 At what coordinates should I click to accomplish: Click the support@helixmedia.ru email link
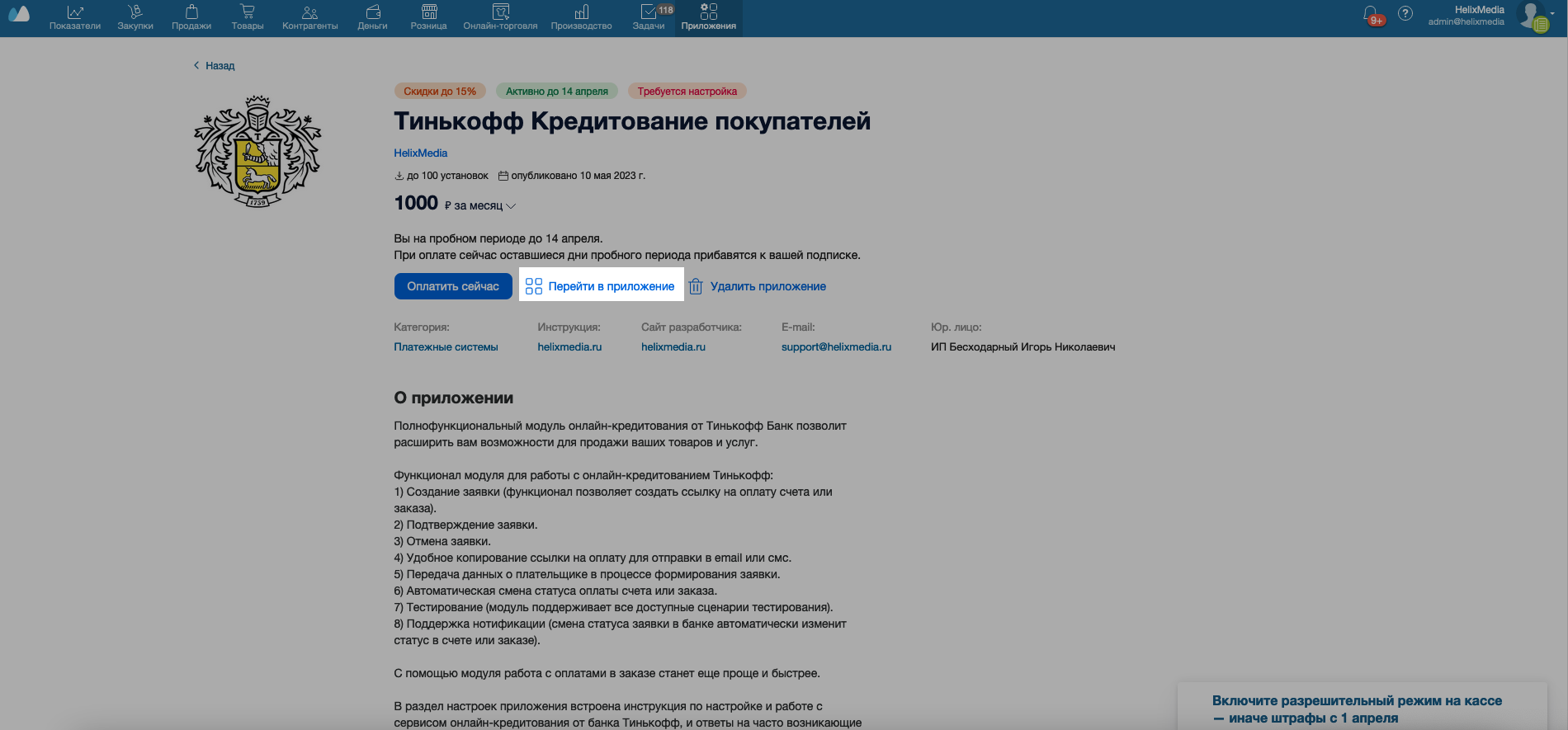click(x=836, y=347)
